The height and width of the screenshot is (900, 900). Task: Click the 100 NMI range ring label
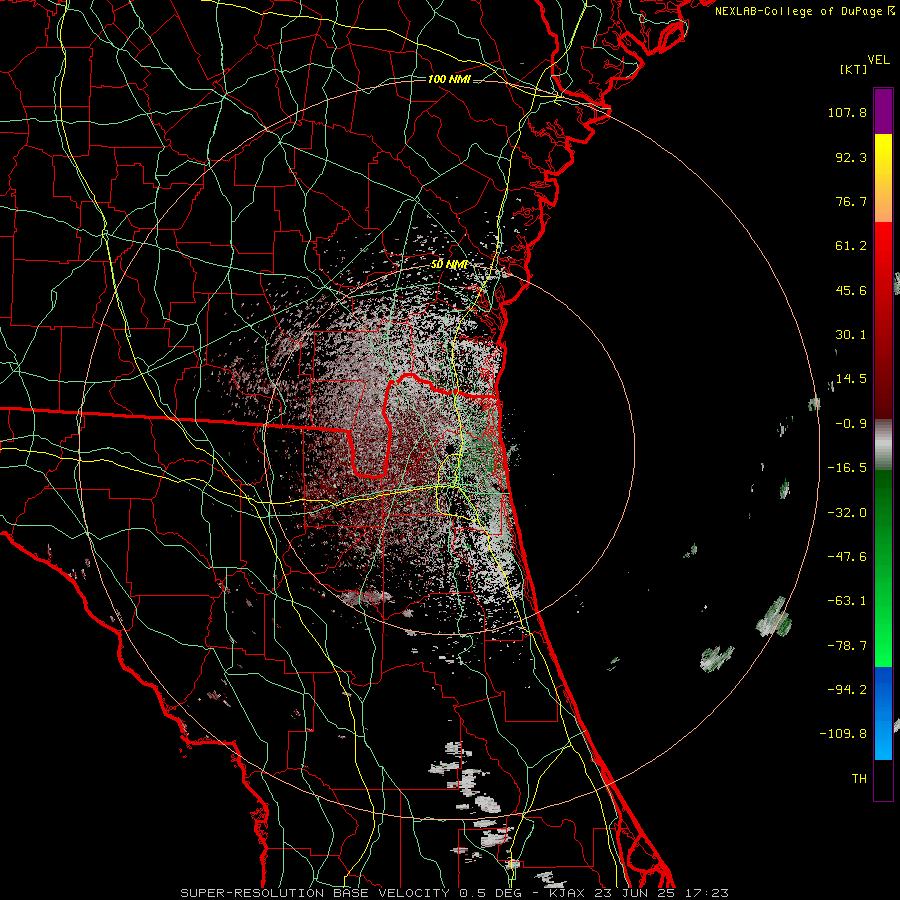point(449,79)
